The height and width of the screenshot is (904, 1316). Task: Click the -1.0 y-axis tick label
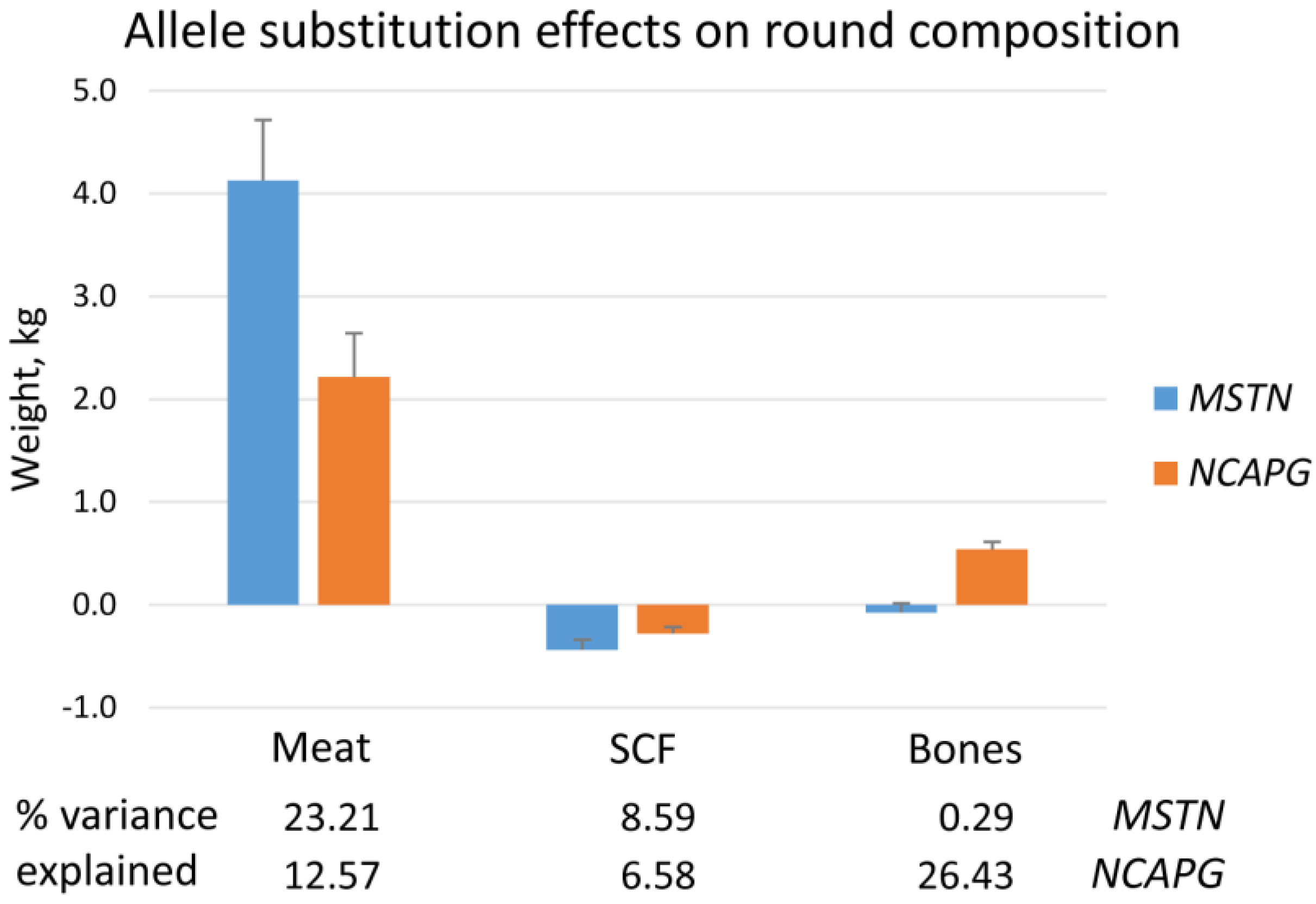pos(90,707)
